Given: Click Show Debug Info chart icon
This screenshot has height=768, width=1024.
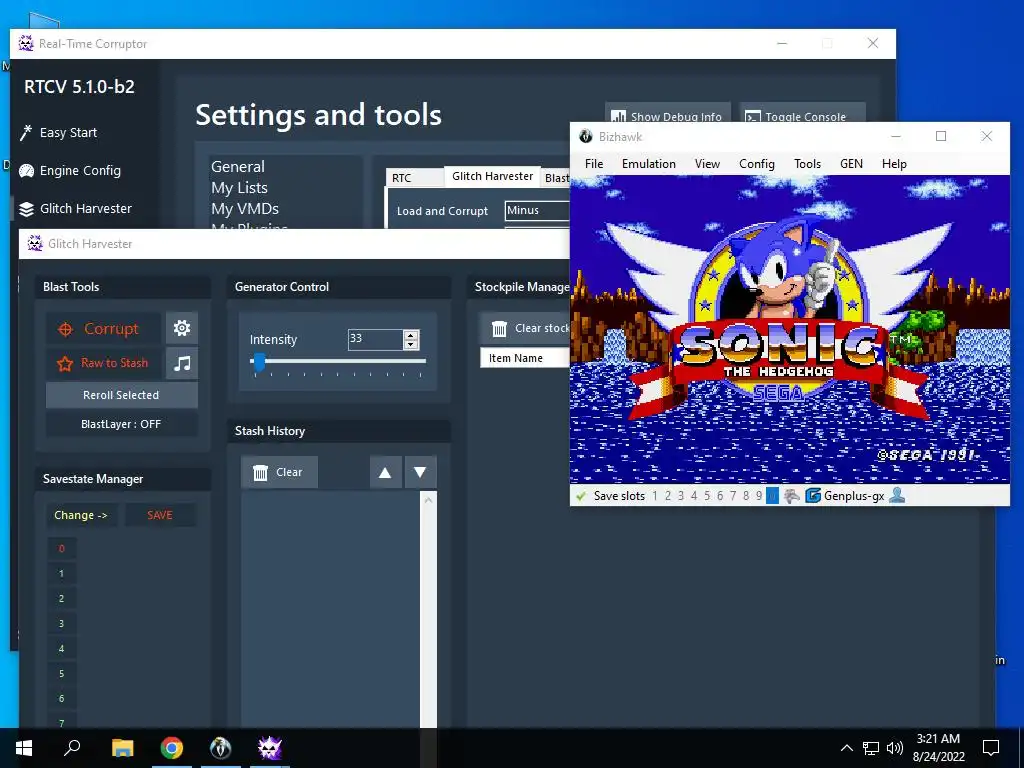Looking at the screenshot, I should tap(618, 117).
